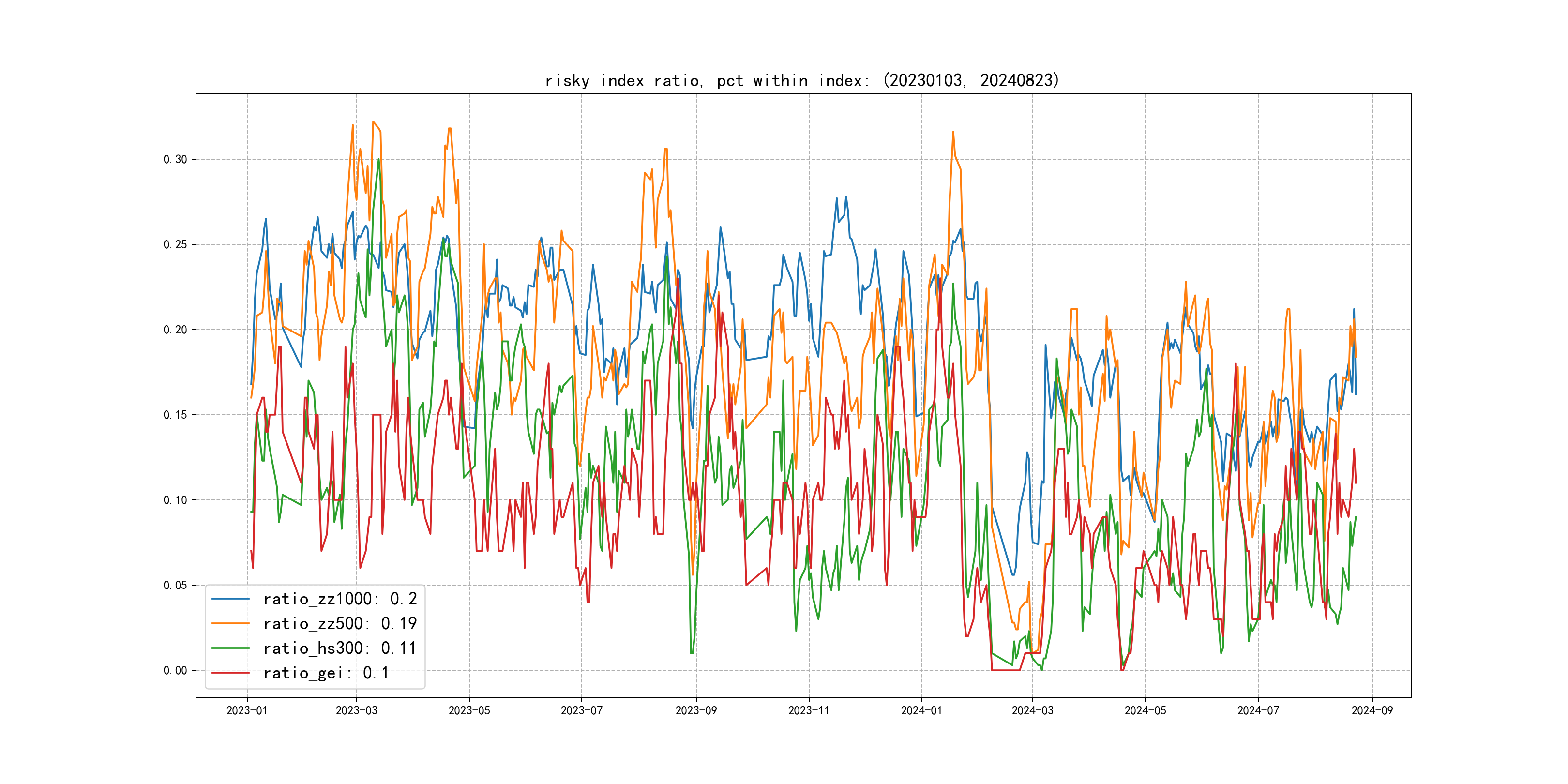1568x784 pixels.
Task: Select the 'ratio_zz1000: 0.2' legend label
Action: pos(340,599)
